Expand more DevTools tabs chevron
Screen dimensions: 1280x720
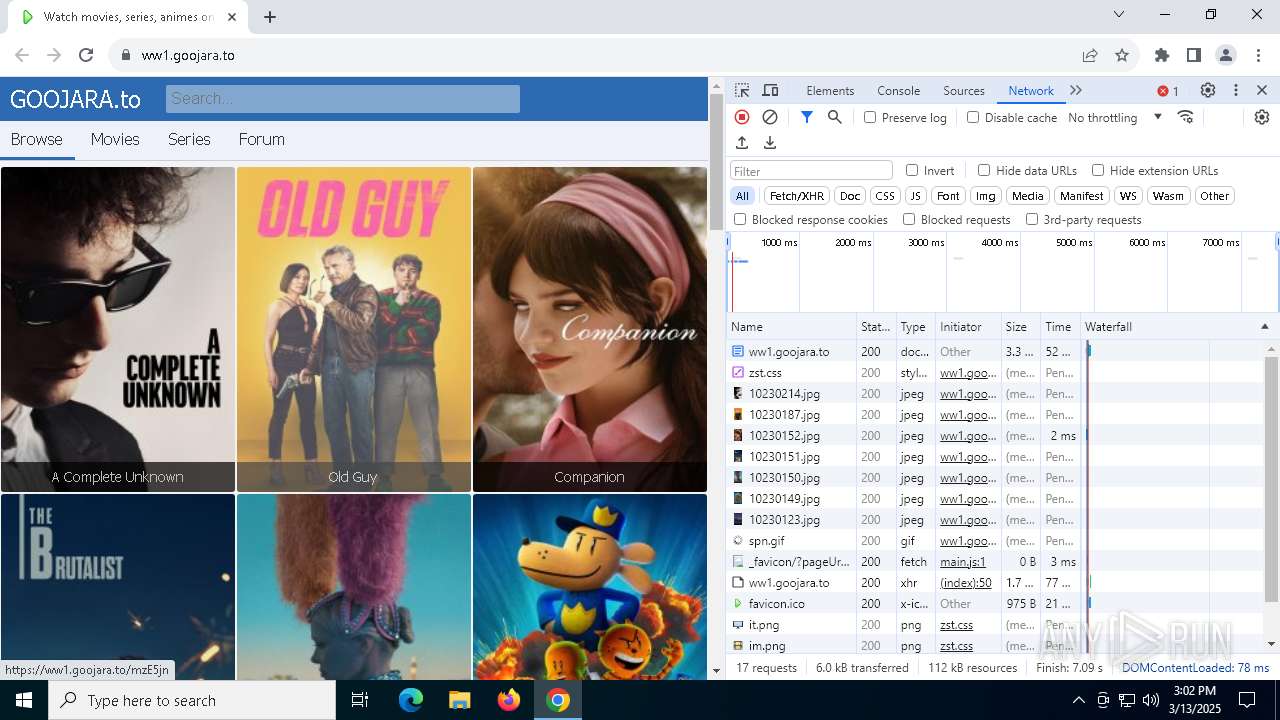(1076, 90)
